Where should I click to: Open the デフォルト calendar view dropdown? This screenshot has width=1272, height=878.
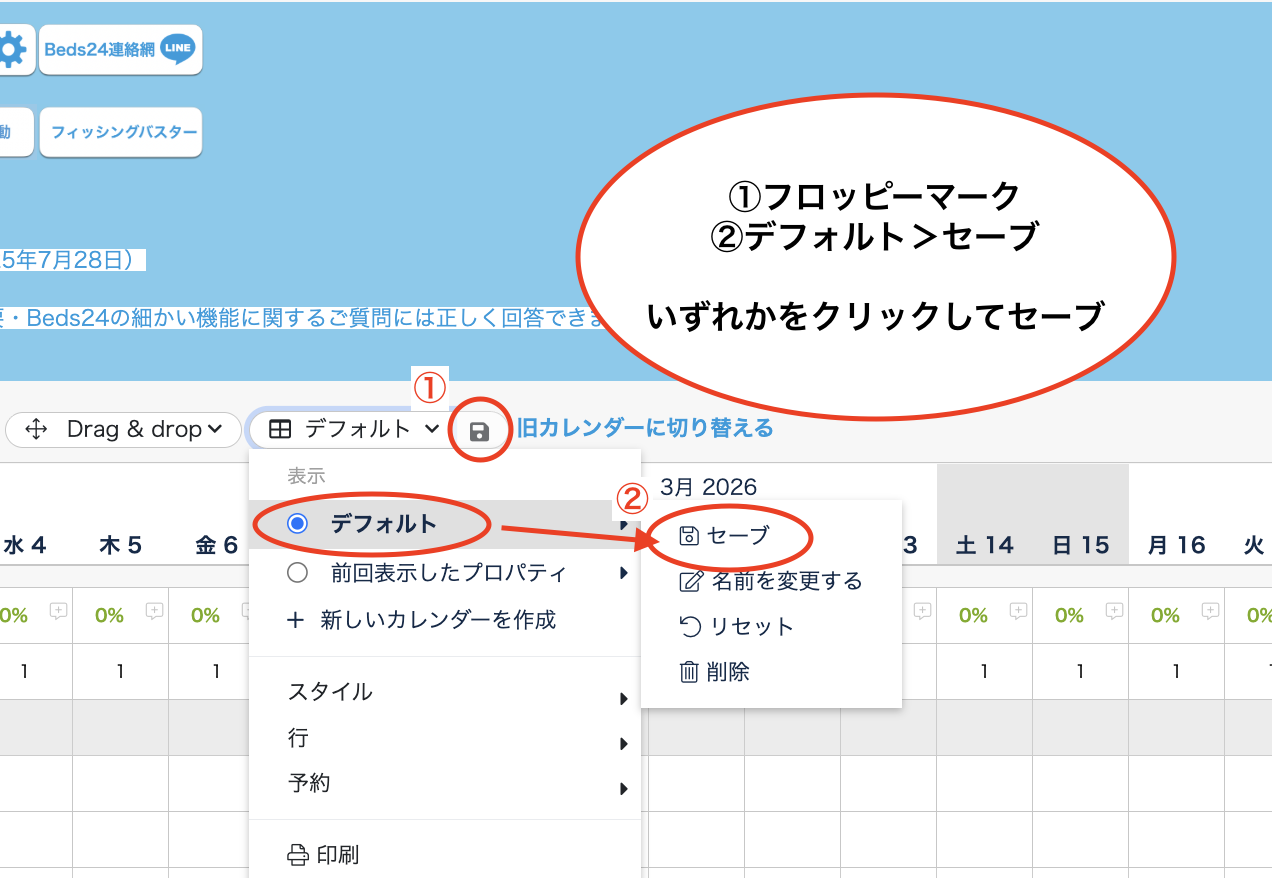coord(345,429)
